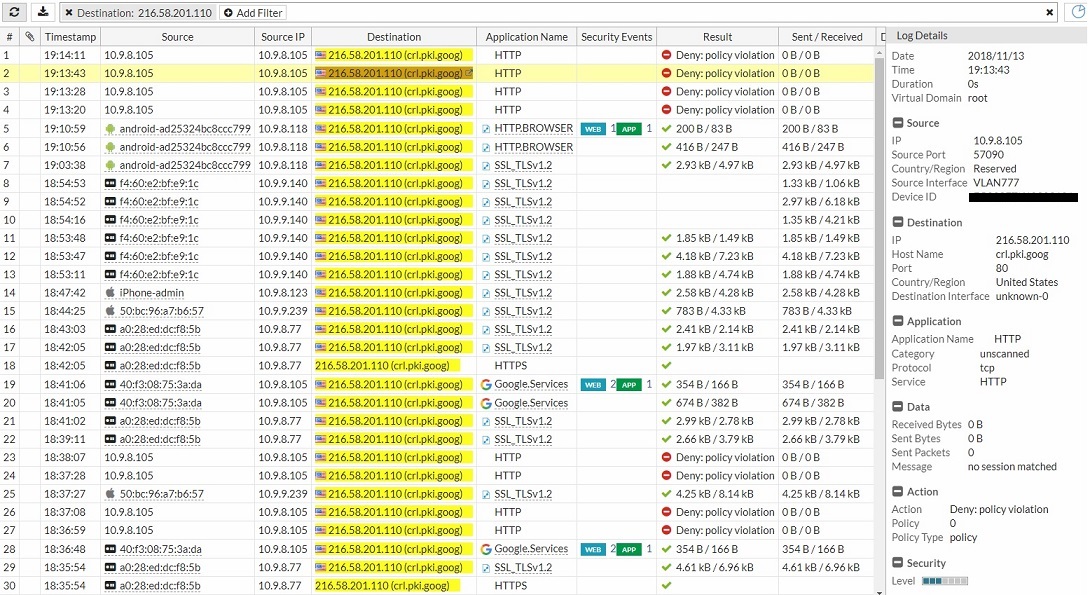Click the WEB badge in row 28
Viewport: 1090px width, 595px height.
tap(593, 549)
